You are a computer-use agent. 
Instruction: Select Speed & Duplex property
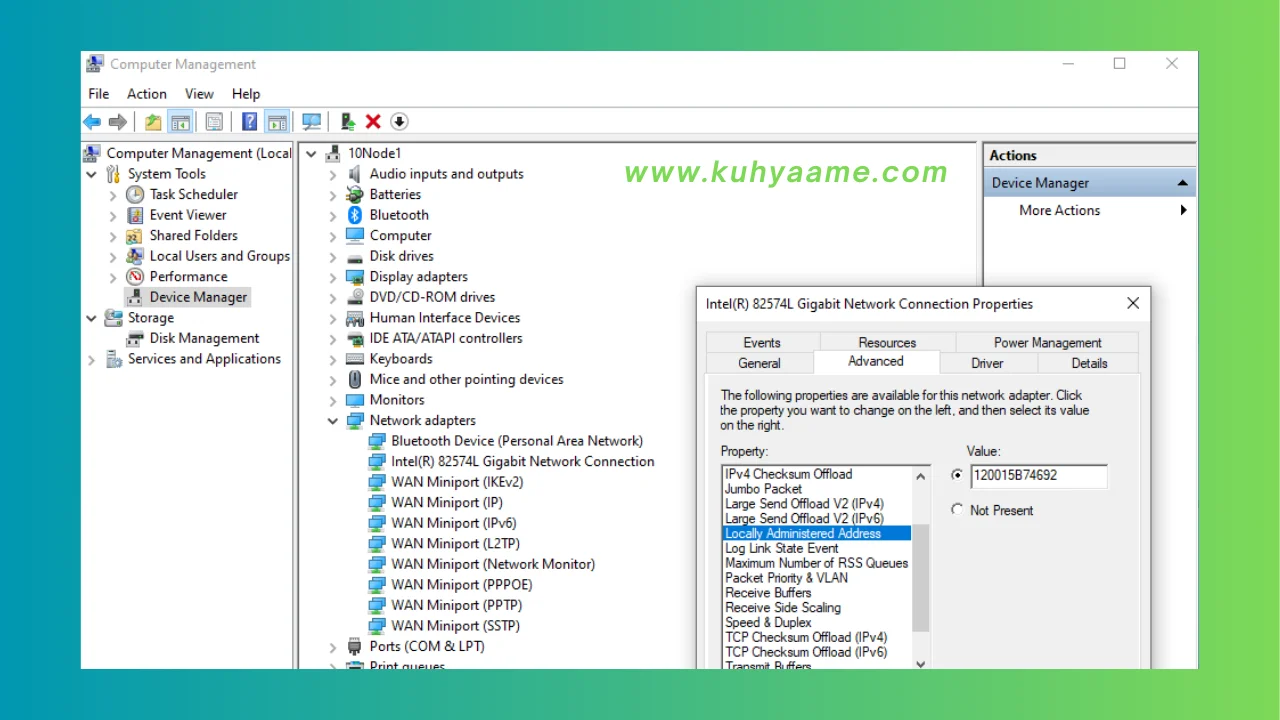769,622
